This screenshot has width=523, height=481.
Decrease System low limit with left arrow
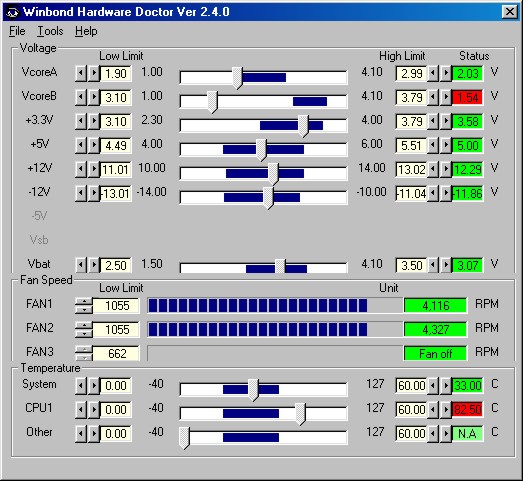pos(81,385)
